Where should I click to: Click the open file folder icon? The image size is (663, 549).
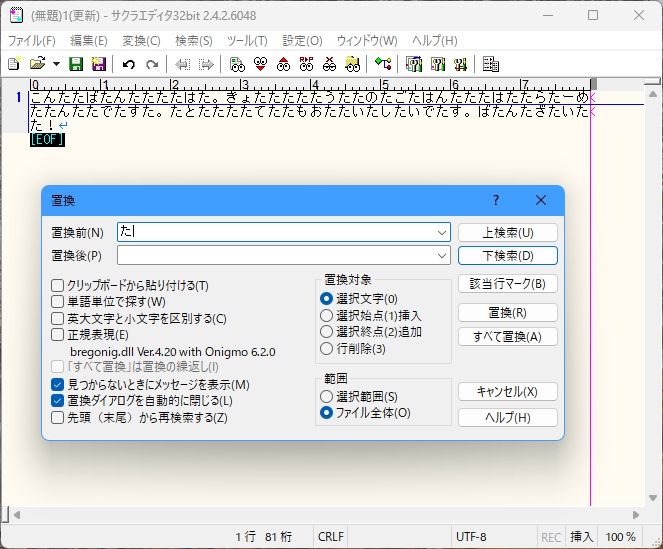click(x=38, y=64)
